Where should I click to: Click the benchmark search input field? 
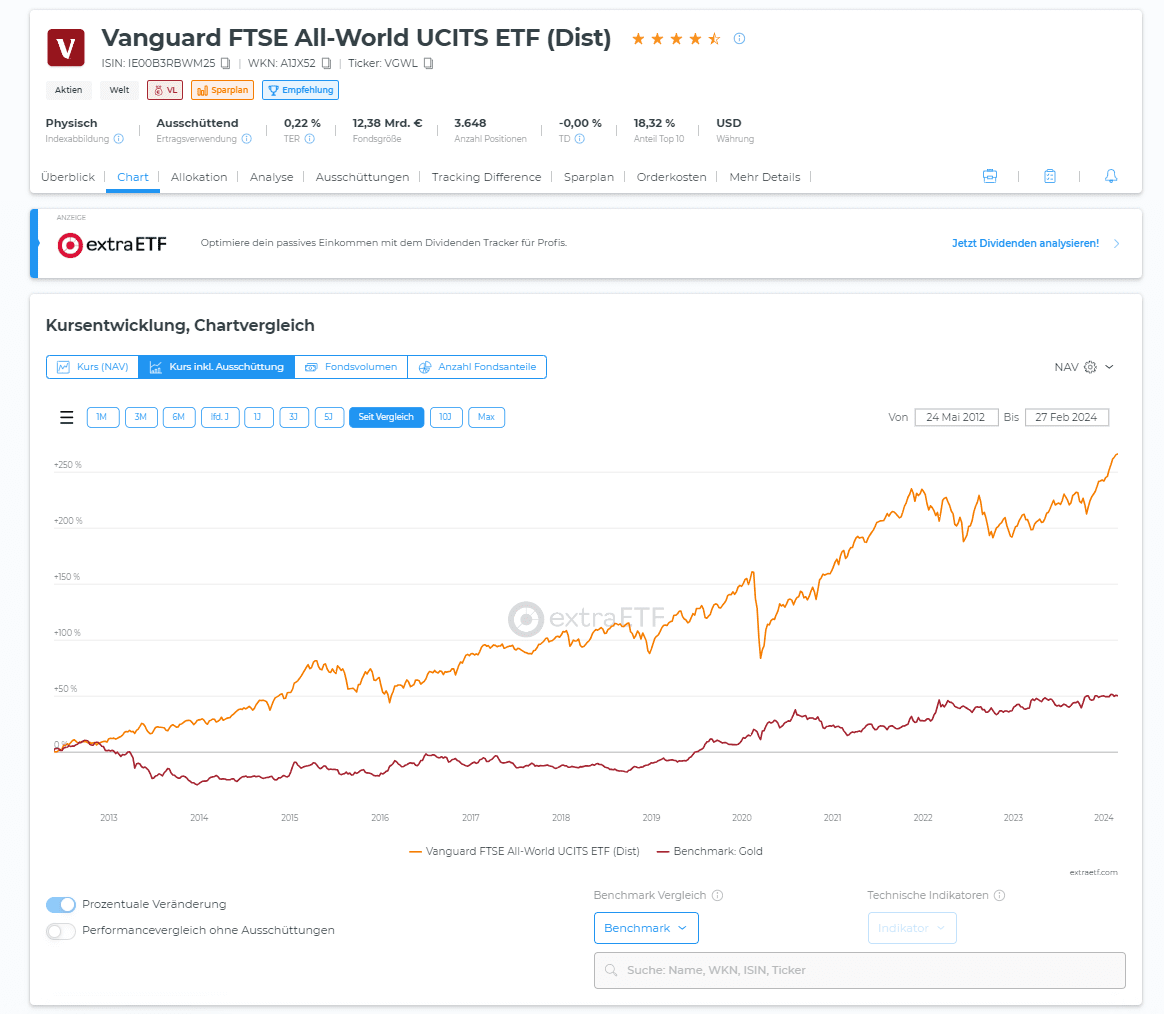(860, 970)
